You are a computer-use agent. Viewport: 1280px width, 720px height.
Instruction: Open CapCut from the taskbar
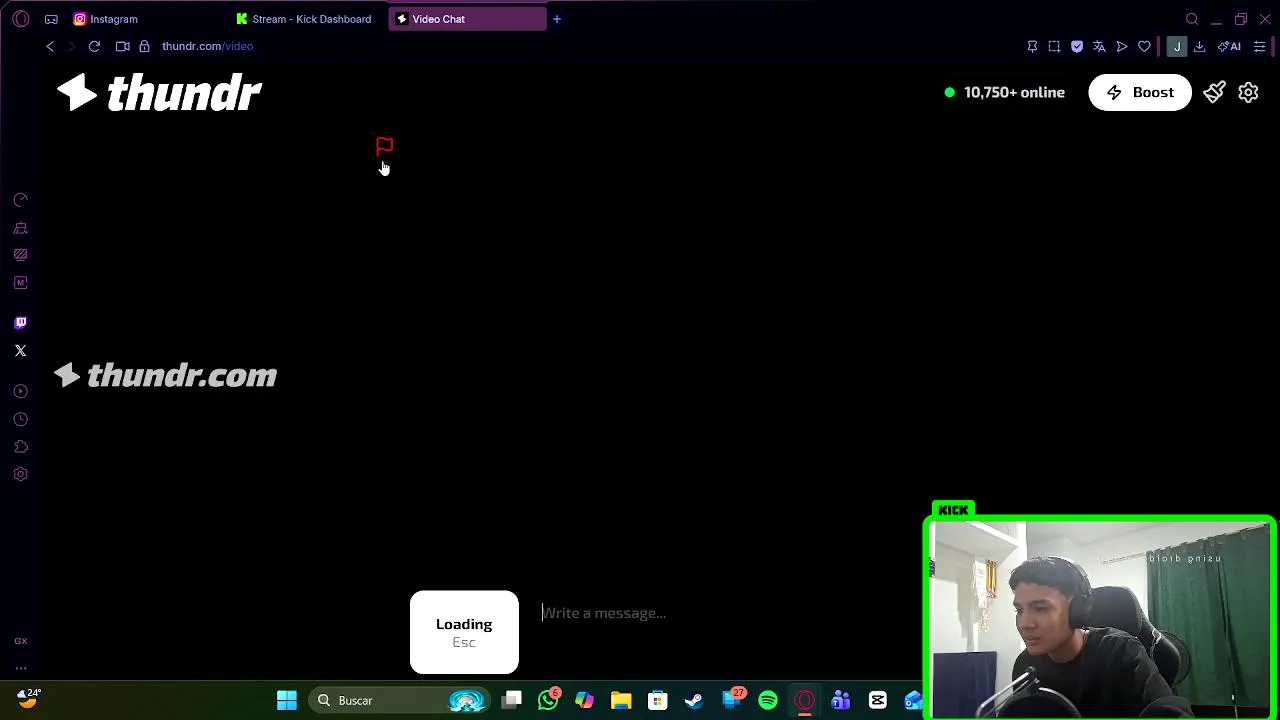878,700
